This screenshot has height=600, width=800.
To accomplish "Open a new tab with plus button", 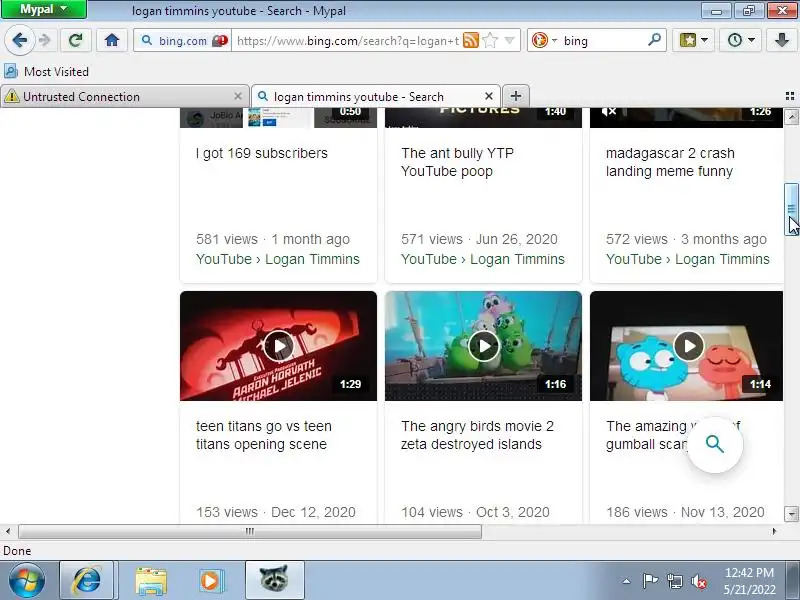I will coord(516,96).
